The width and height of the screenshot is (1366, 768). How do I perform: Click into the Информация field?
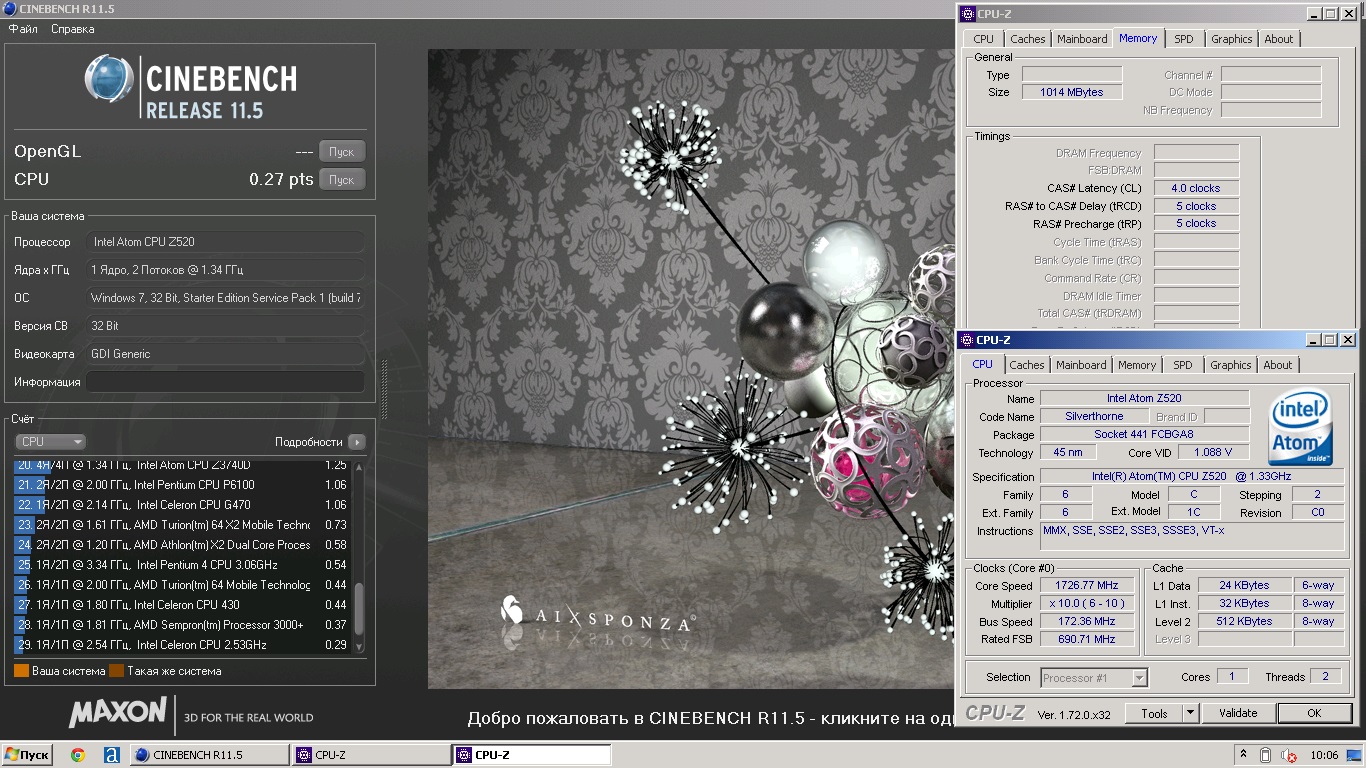tap(225, 382)
